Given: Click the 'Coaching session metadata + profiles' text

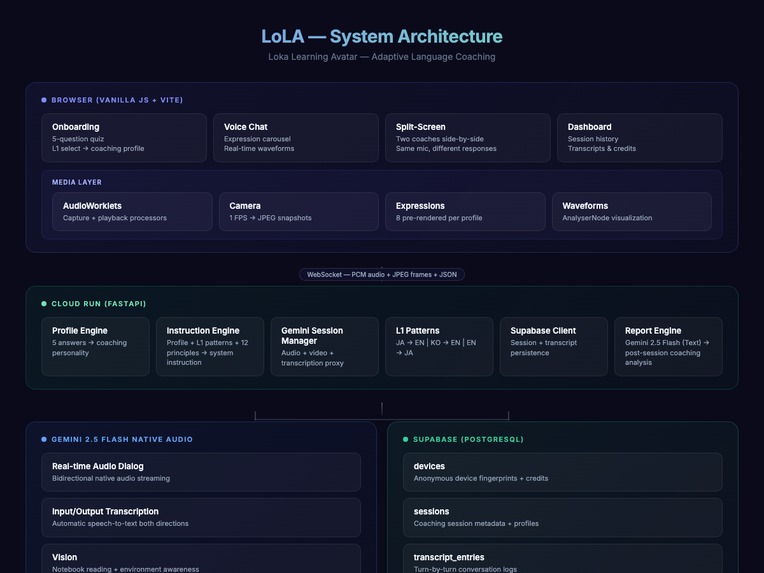Looking at the screenshot, I should [x=476, y=524].
